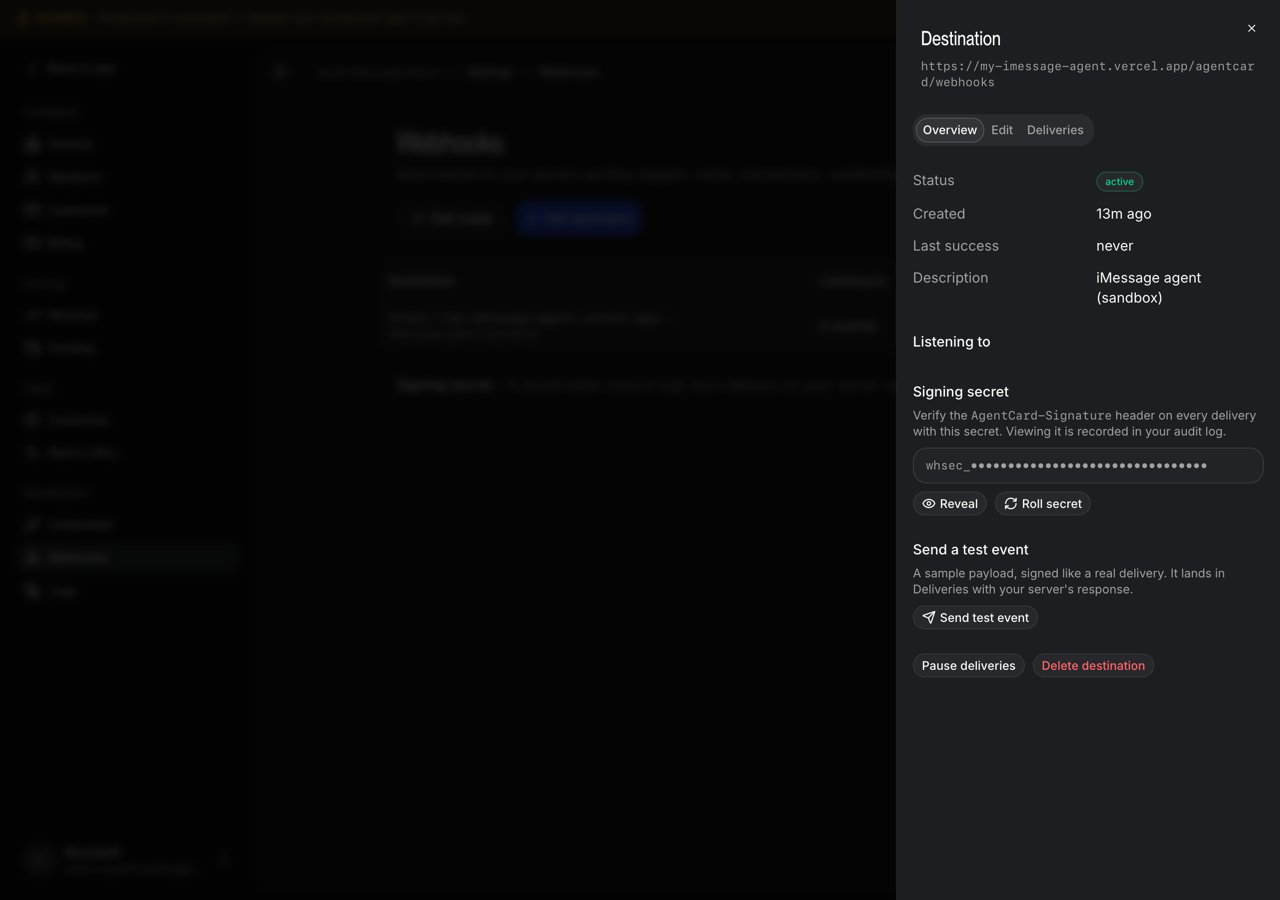Reveal the hidden signing secret
The width and height of the screenshot is (1280, 900).
click(x=950, y=504)
